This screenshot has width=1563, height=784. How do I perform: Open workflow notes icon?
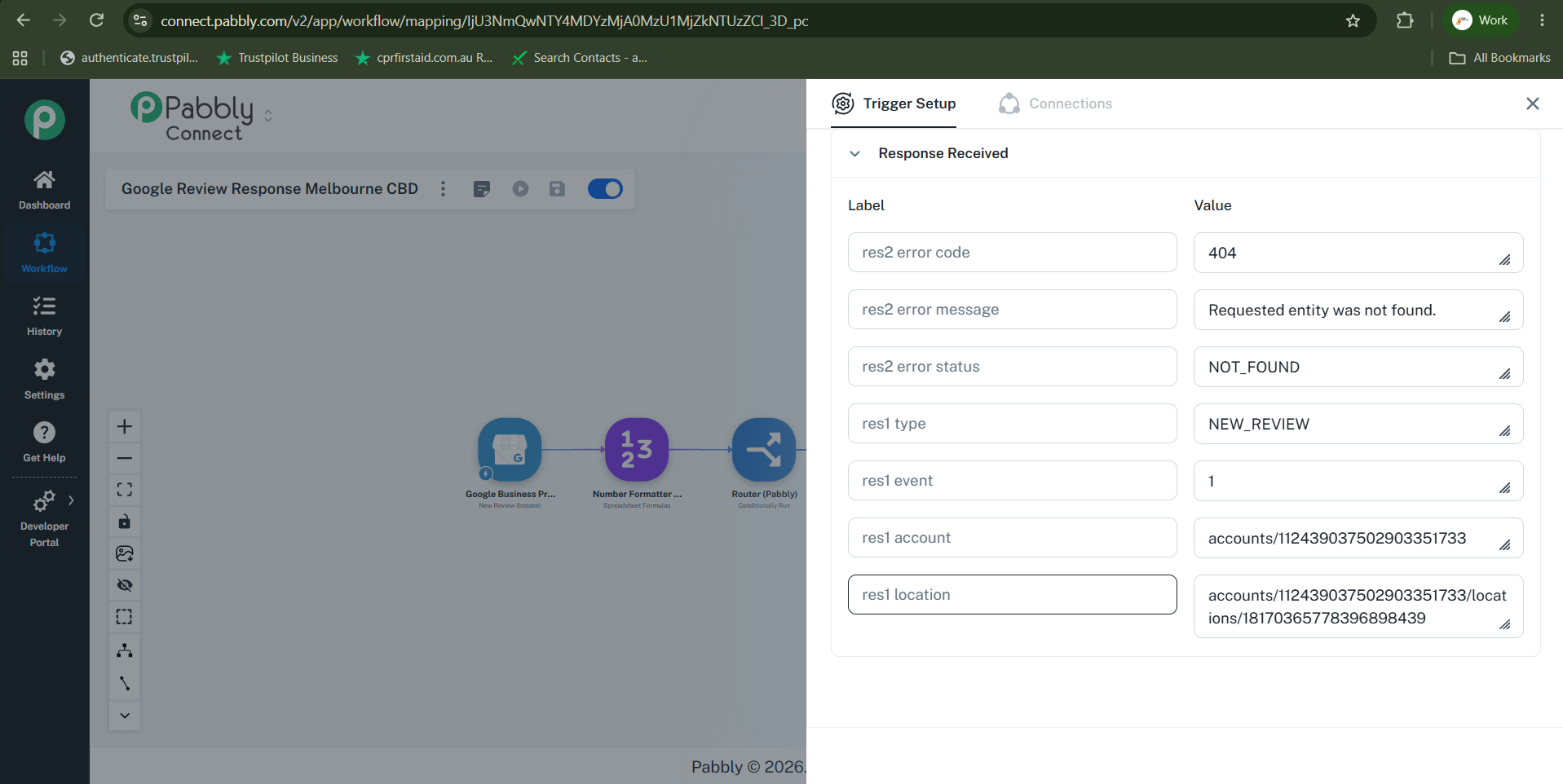point(482,189)
